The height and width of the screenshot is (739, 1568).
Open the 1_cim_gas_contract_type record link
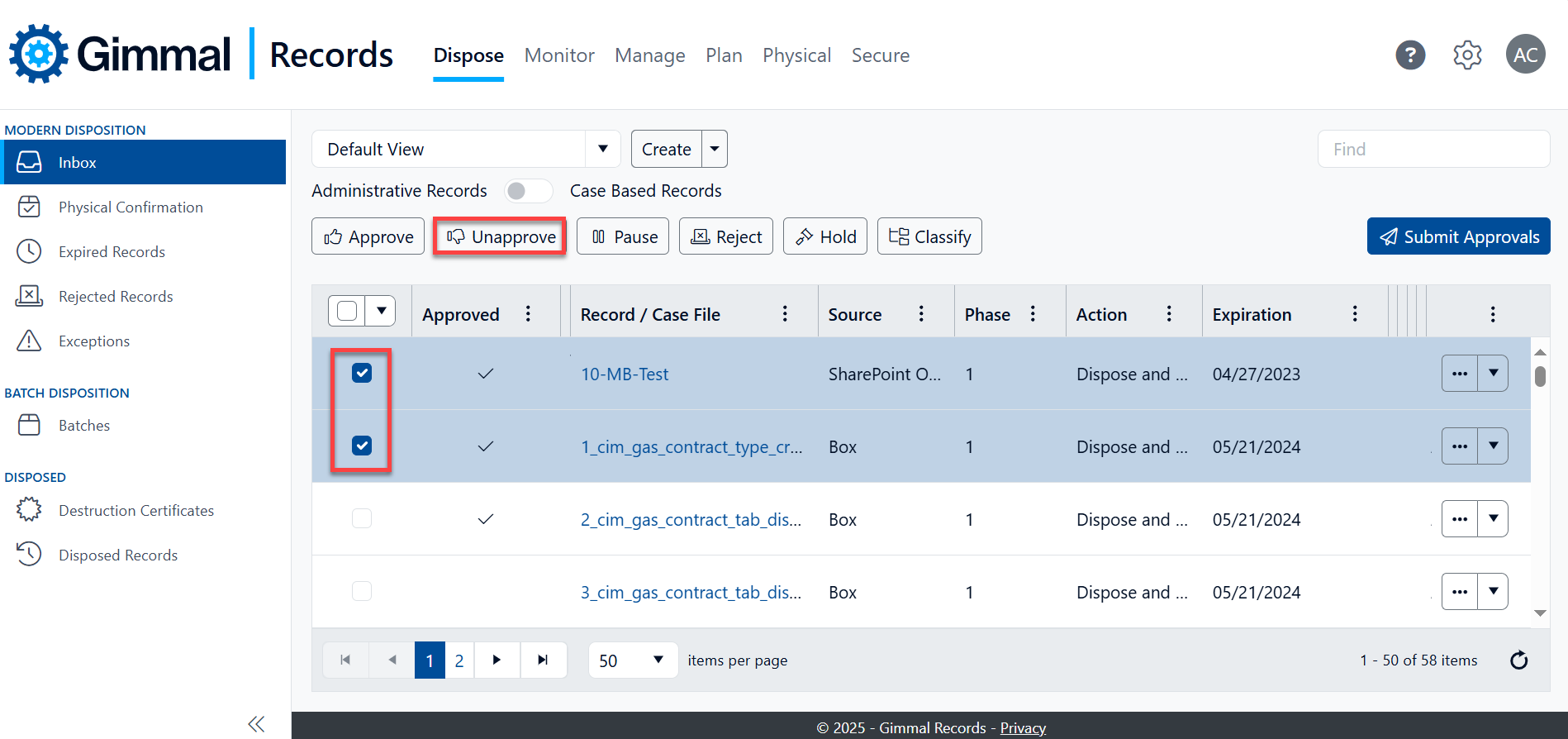click(x=691, y=447)
